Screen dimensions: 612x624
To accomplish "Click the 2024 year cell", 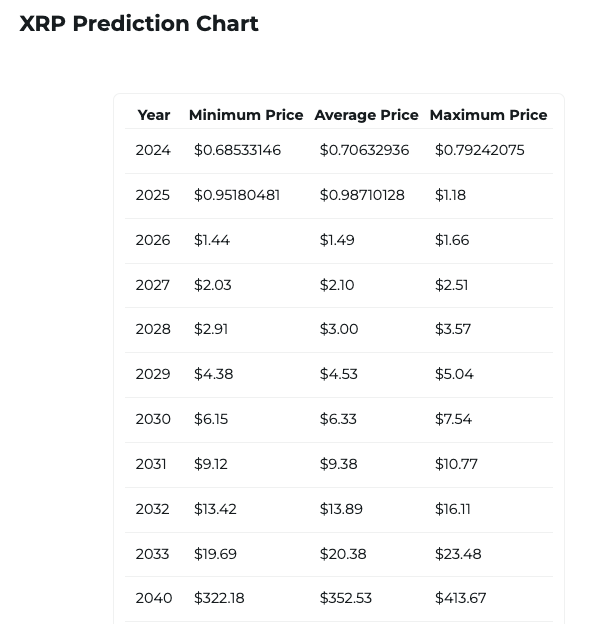I will pos(153,150).
